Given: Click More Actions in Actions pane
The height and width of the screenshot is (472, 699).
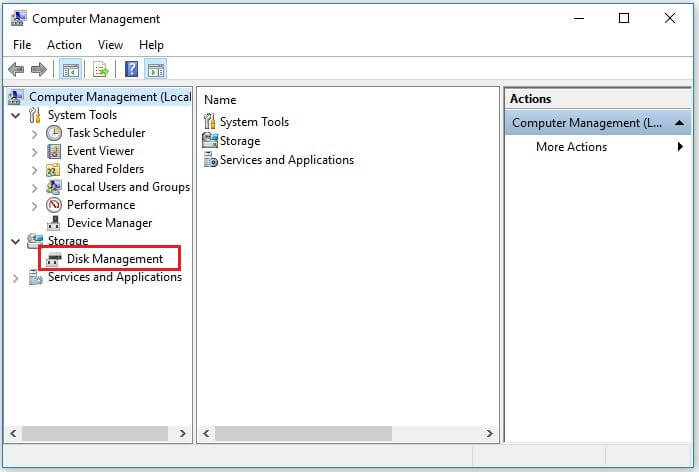Looking at the screenshot, I should (x=571, y=147).
